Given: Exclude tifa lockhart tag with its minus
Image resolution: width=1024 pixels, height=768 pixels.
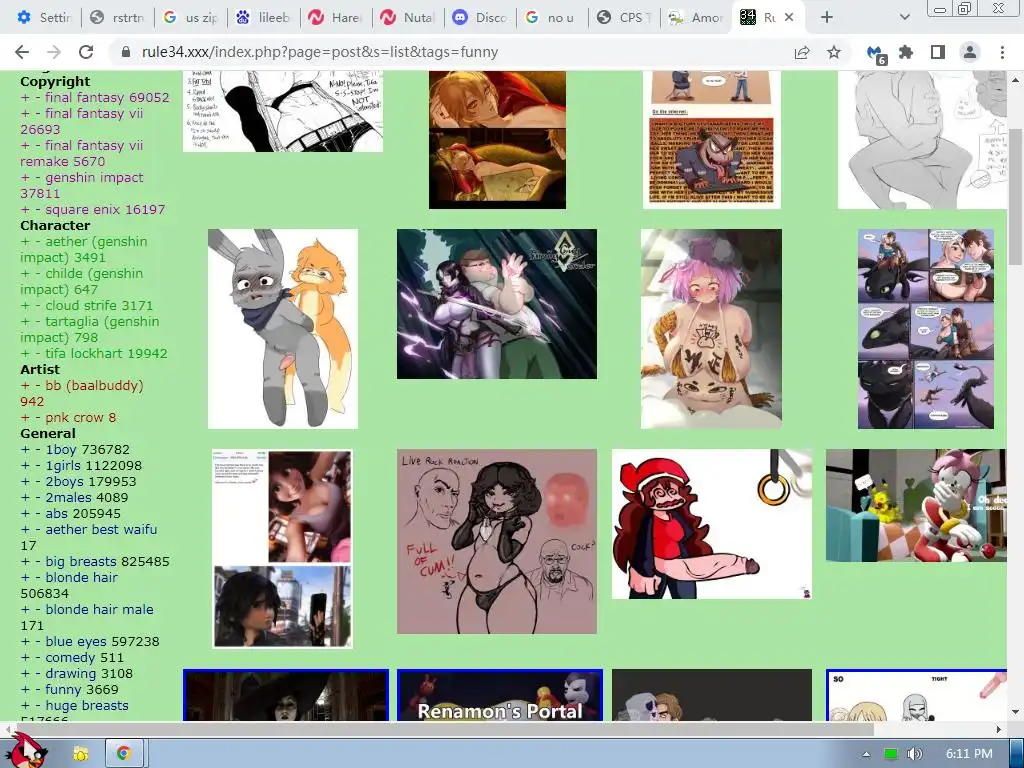Looking at the screenshot, I should pyautogui.click(x=38, y=353).
